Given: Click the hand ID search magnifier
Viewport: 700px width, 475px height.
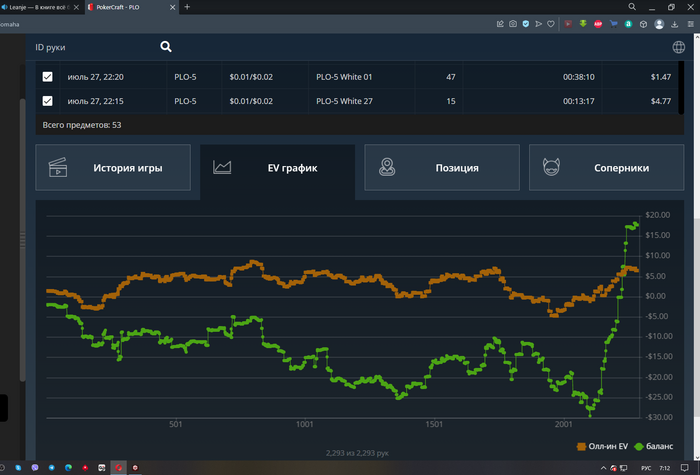Looking at the screenshot, I should point(166,46).
